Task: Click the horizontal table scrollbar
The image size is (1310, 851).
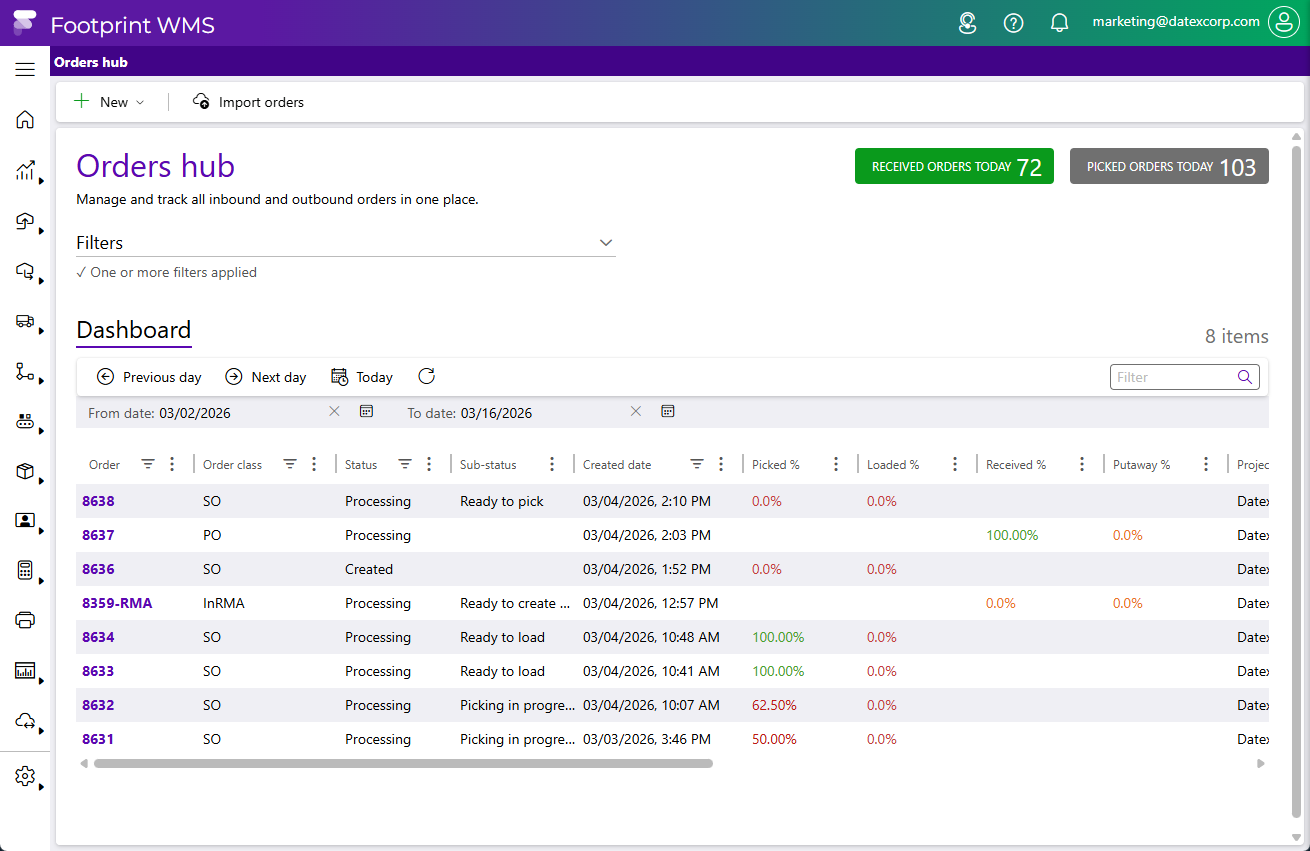Action: click(x=403, y=763)
